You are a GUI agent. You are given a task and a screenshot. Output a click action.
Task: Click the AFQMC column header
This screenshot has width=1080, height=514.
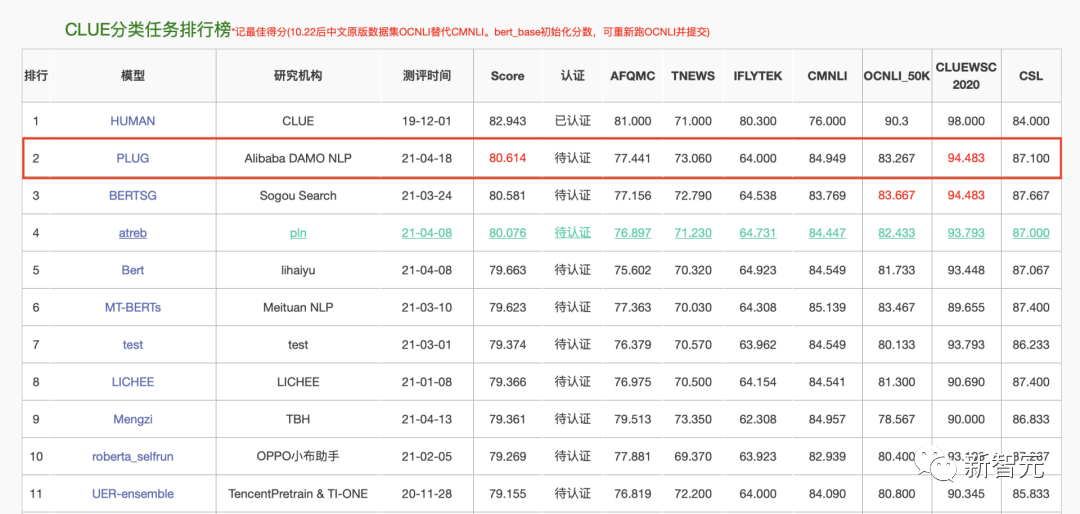[x=633, y=76]
